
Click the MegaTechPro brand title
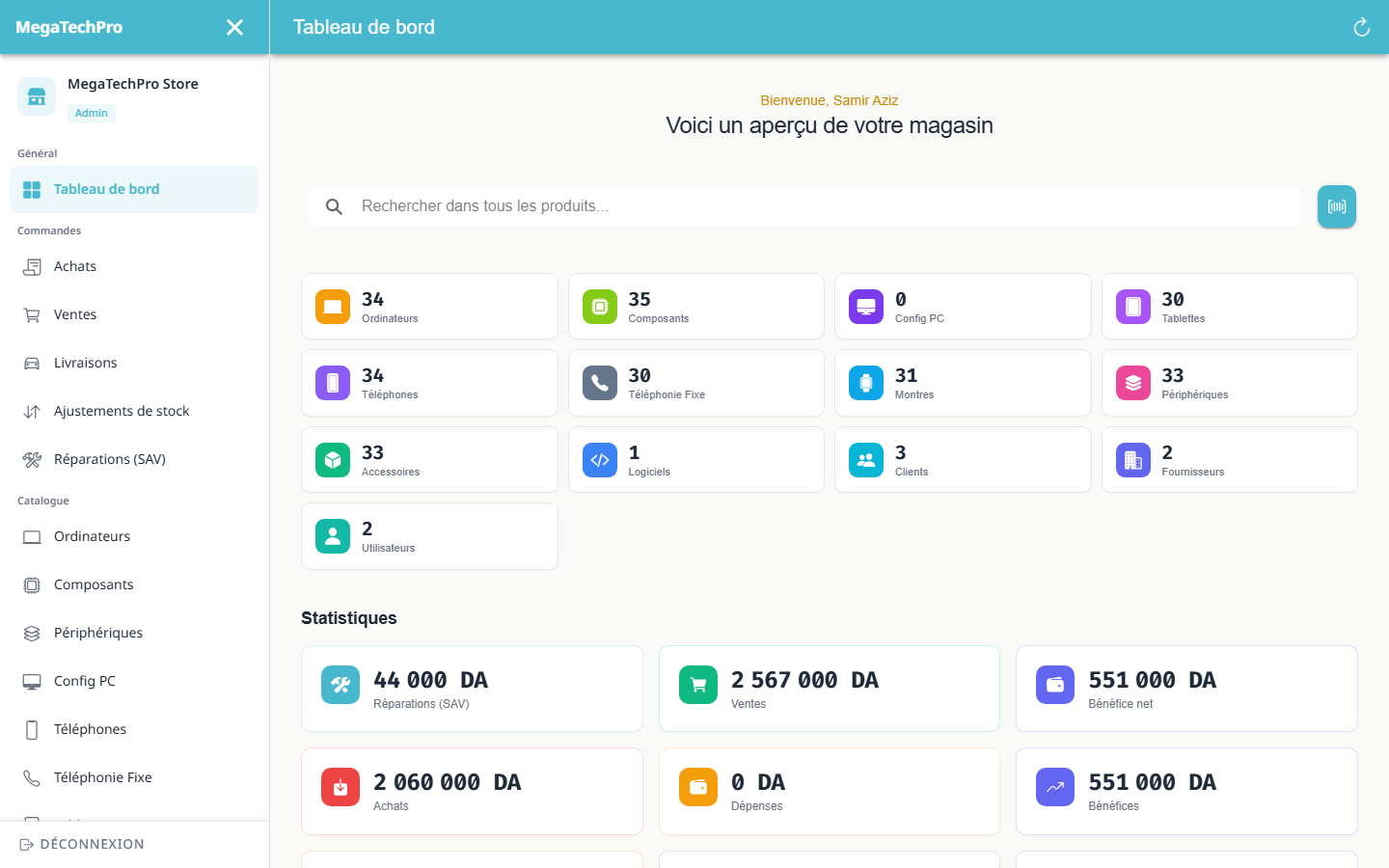(x=69, y=27)
